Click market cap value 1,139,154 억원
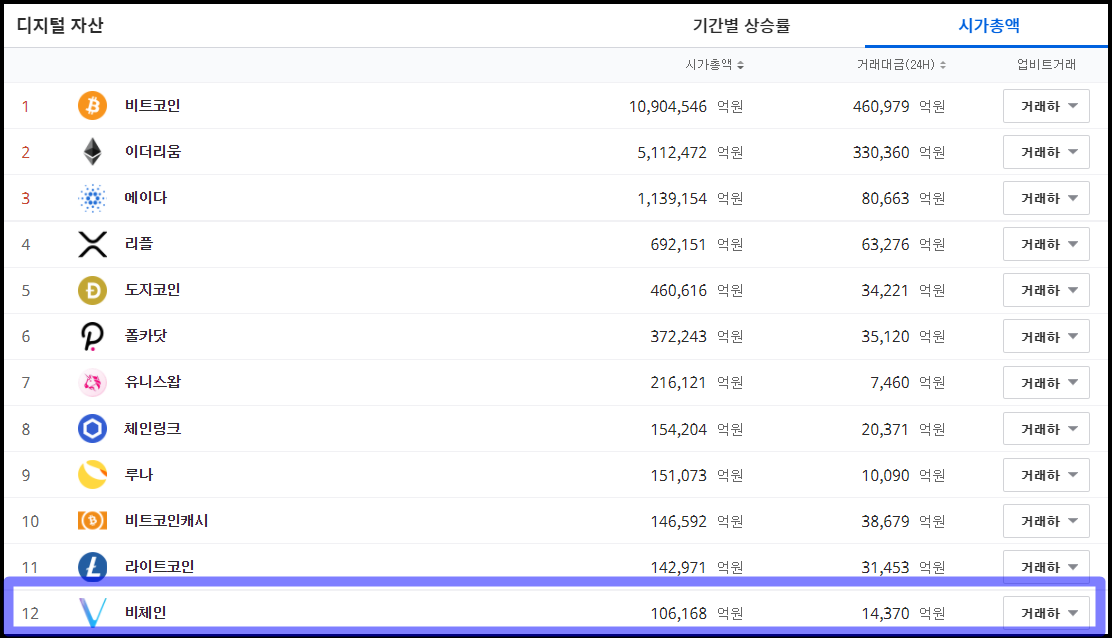1112x638 pixels. click(x=690, y=198)
